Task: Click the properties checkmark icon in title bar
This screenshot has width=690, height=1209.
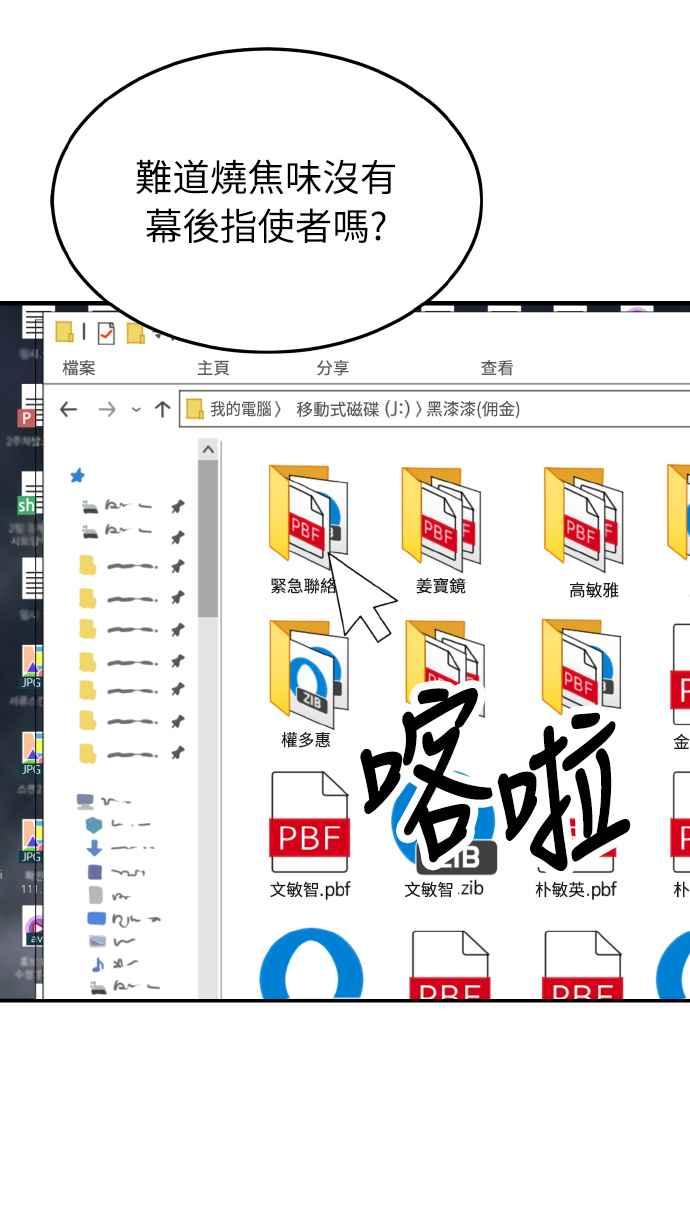Action: click(x=106, y=332)
